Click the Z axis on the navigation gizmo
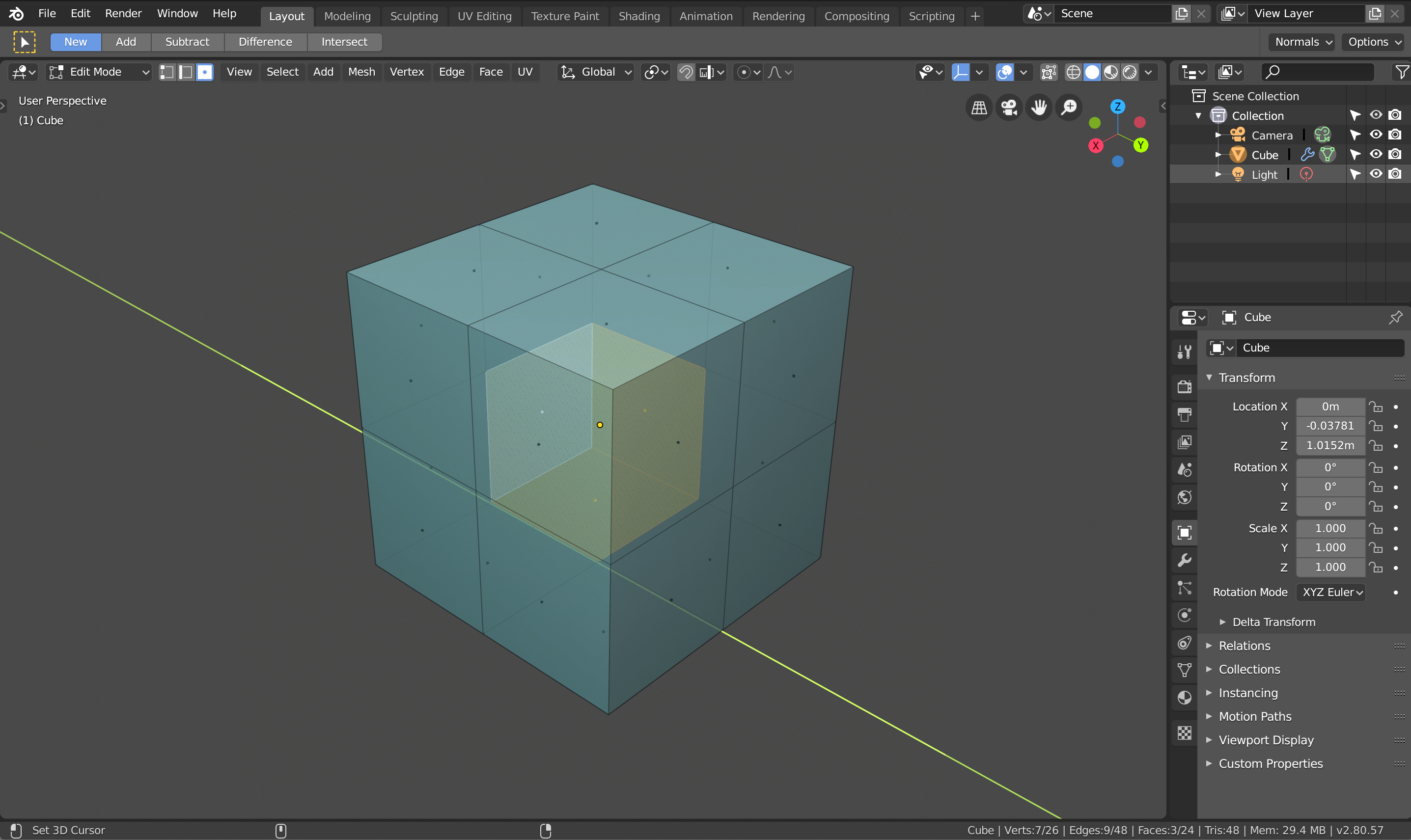Screen dimensions: 1411x840 coord(1117,107)
